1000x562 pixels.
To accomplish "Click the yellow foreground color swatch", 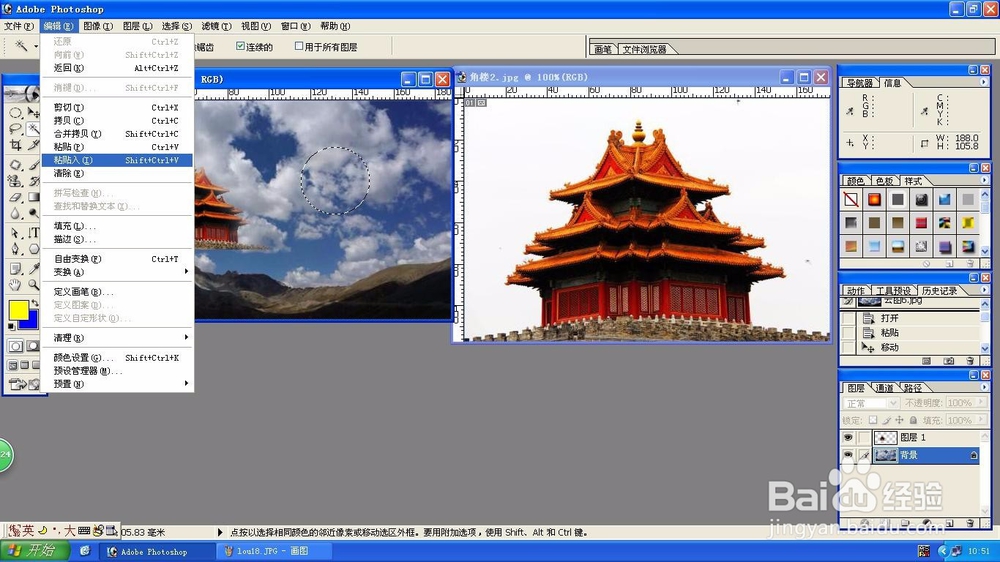I will tap(17, 309).
